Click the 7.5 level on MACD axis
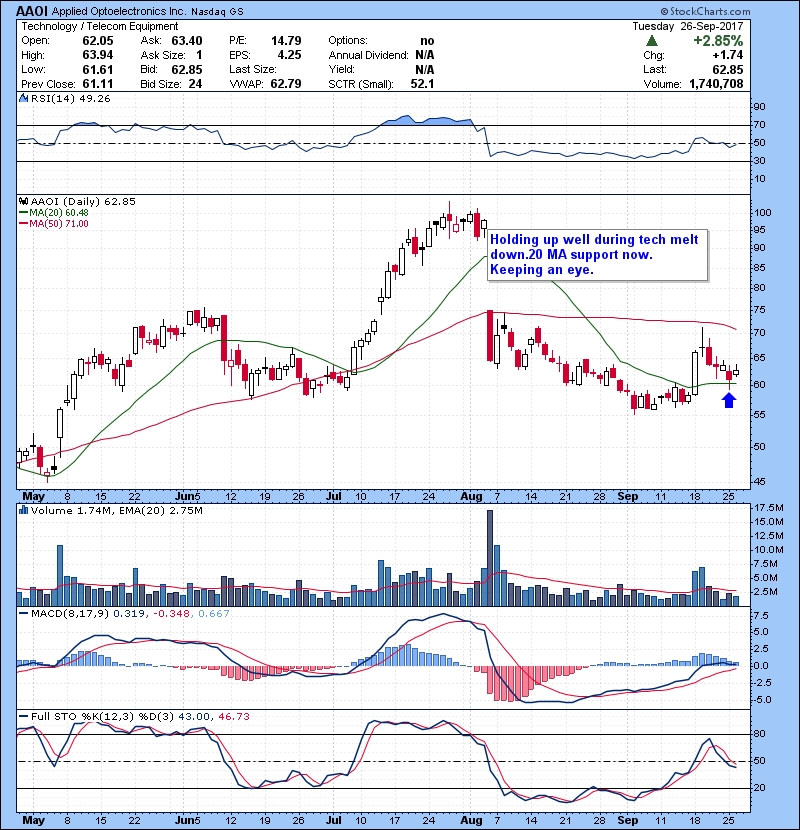800x830 pixels. click(x=761, y=616)
